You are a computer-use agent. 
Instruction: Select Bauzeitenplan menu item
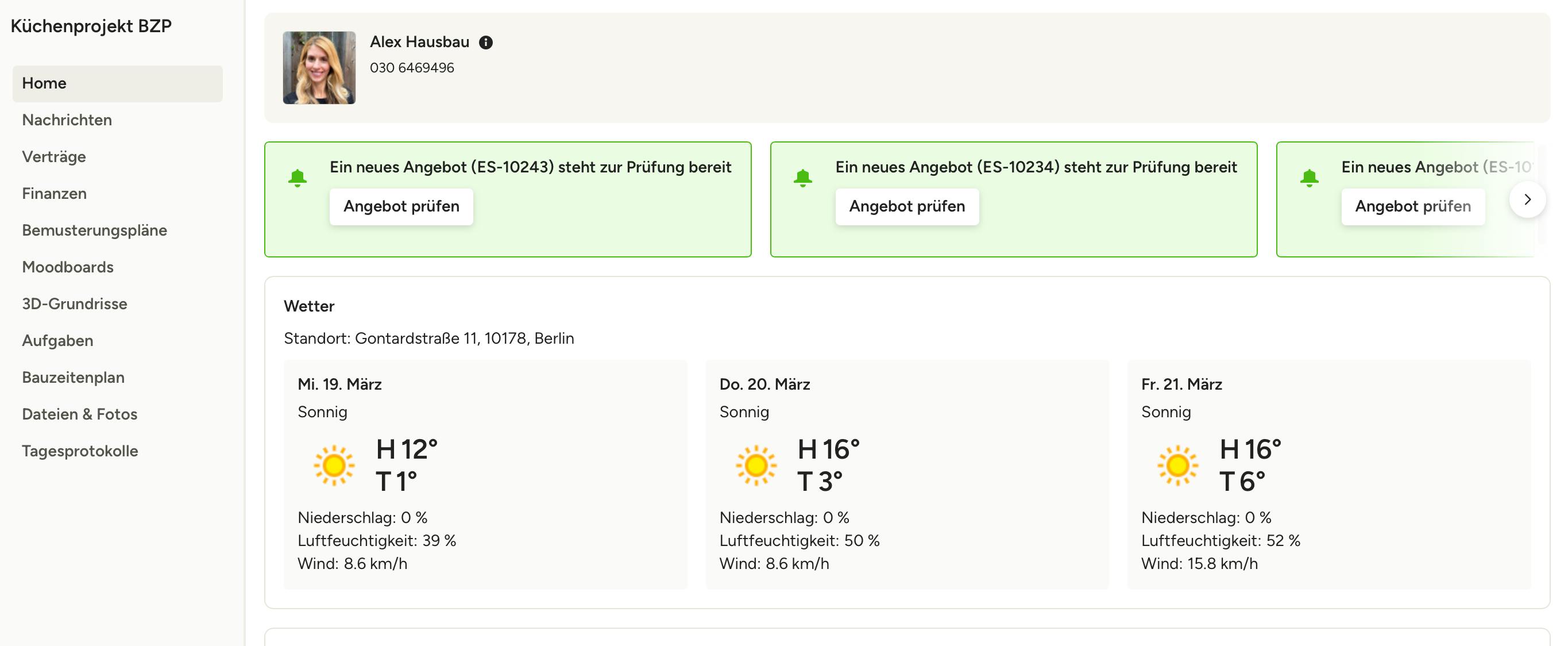tap(73, 378)
